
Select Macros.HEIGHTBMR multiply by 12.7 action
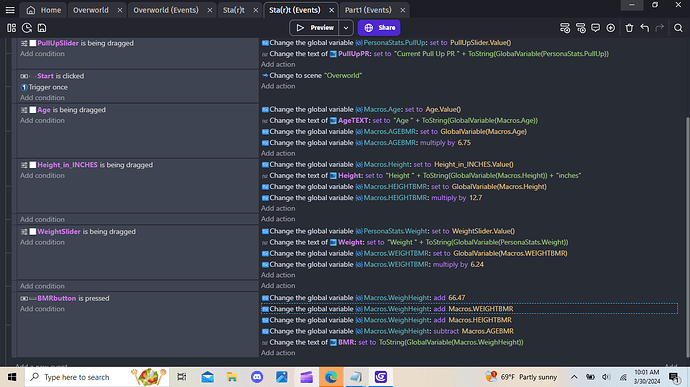click(x=372, y=198)
